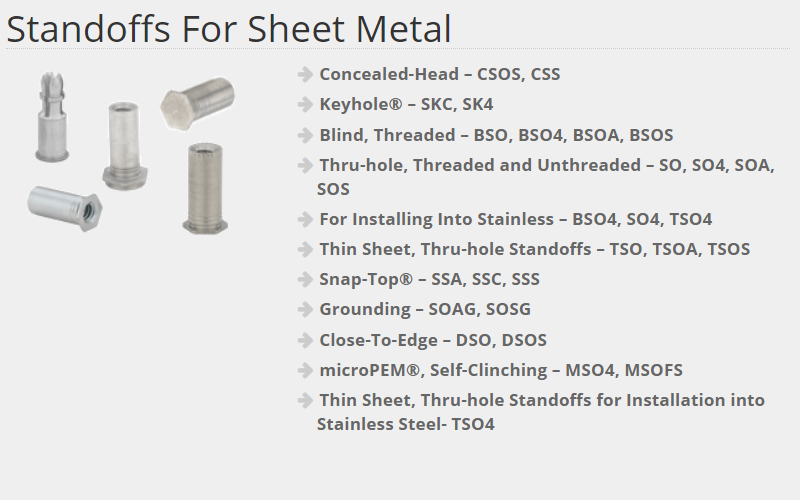Open Concealed-Head – CSOS, CSS link
The height and width of the screenshot is (500, 800).
(x=439, y=74)
